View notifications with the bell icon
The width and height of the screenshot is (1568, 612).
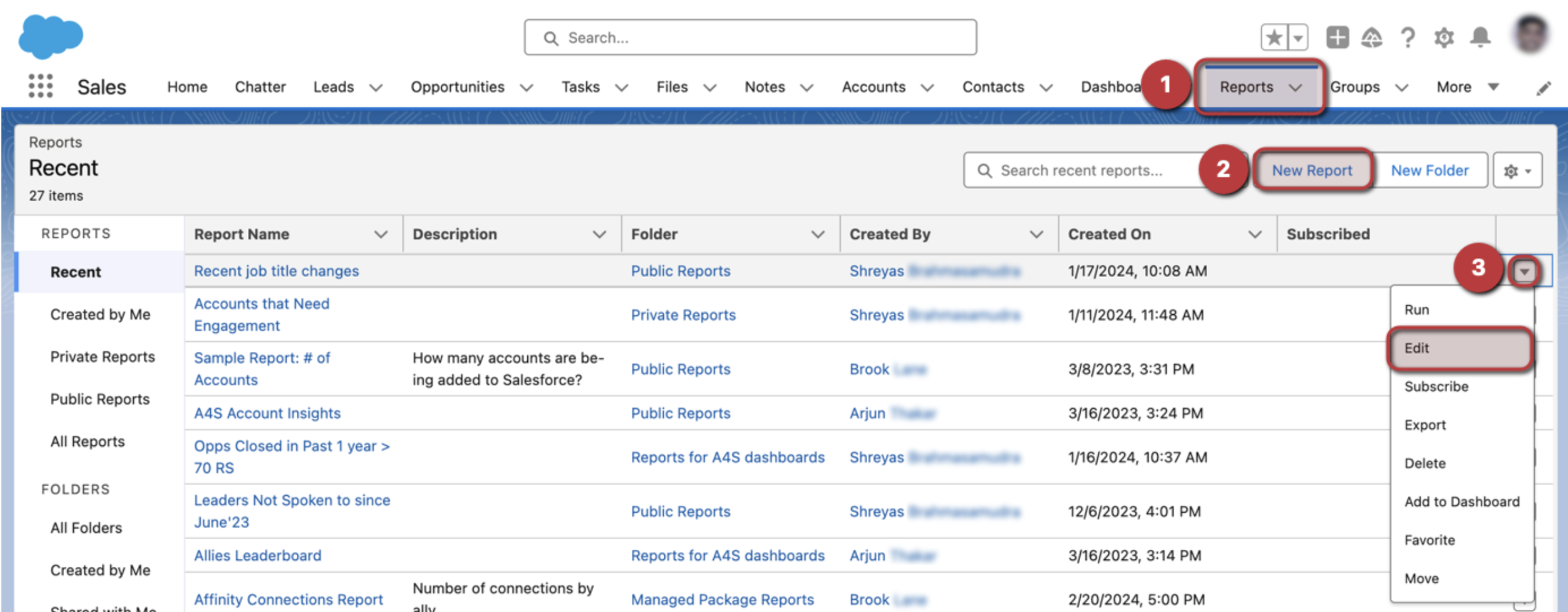(x=1480, y=38)
